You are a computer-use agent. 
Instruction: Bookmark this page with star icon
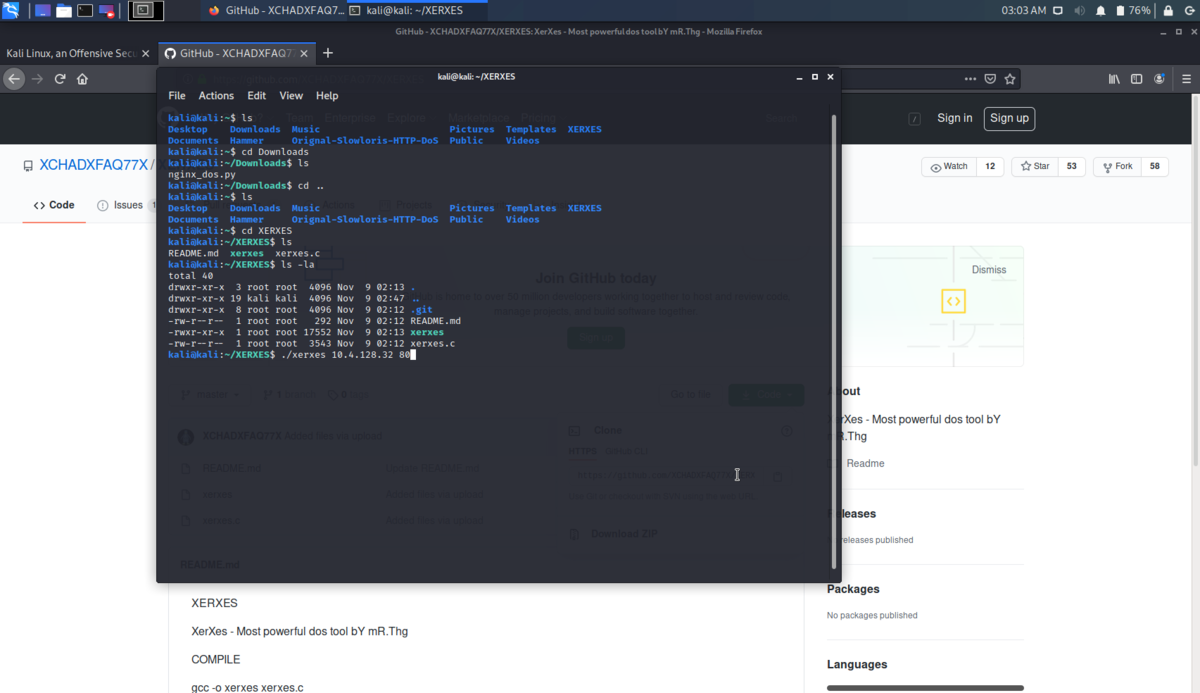(x=1010, y=79)
